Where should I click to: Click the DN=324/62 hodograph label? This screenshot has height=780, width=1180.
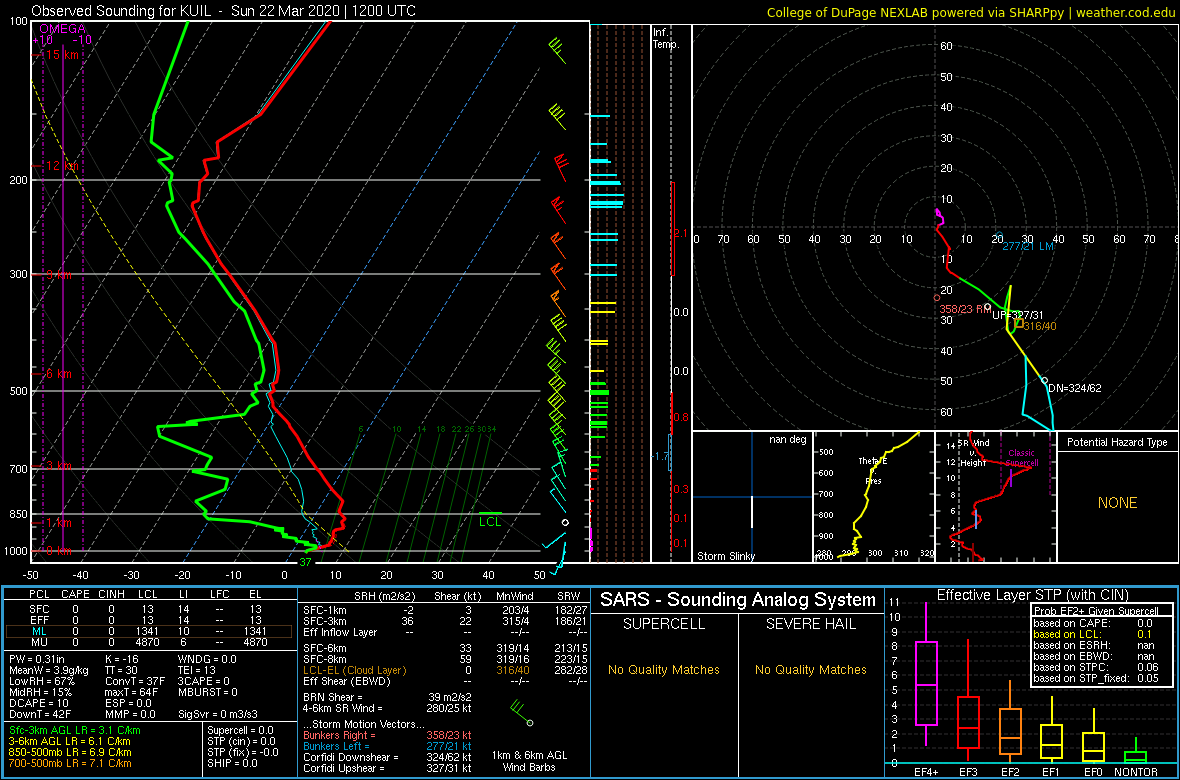(x=1074, y=388)
